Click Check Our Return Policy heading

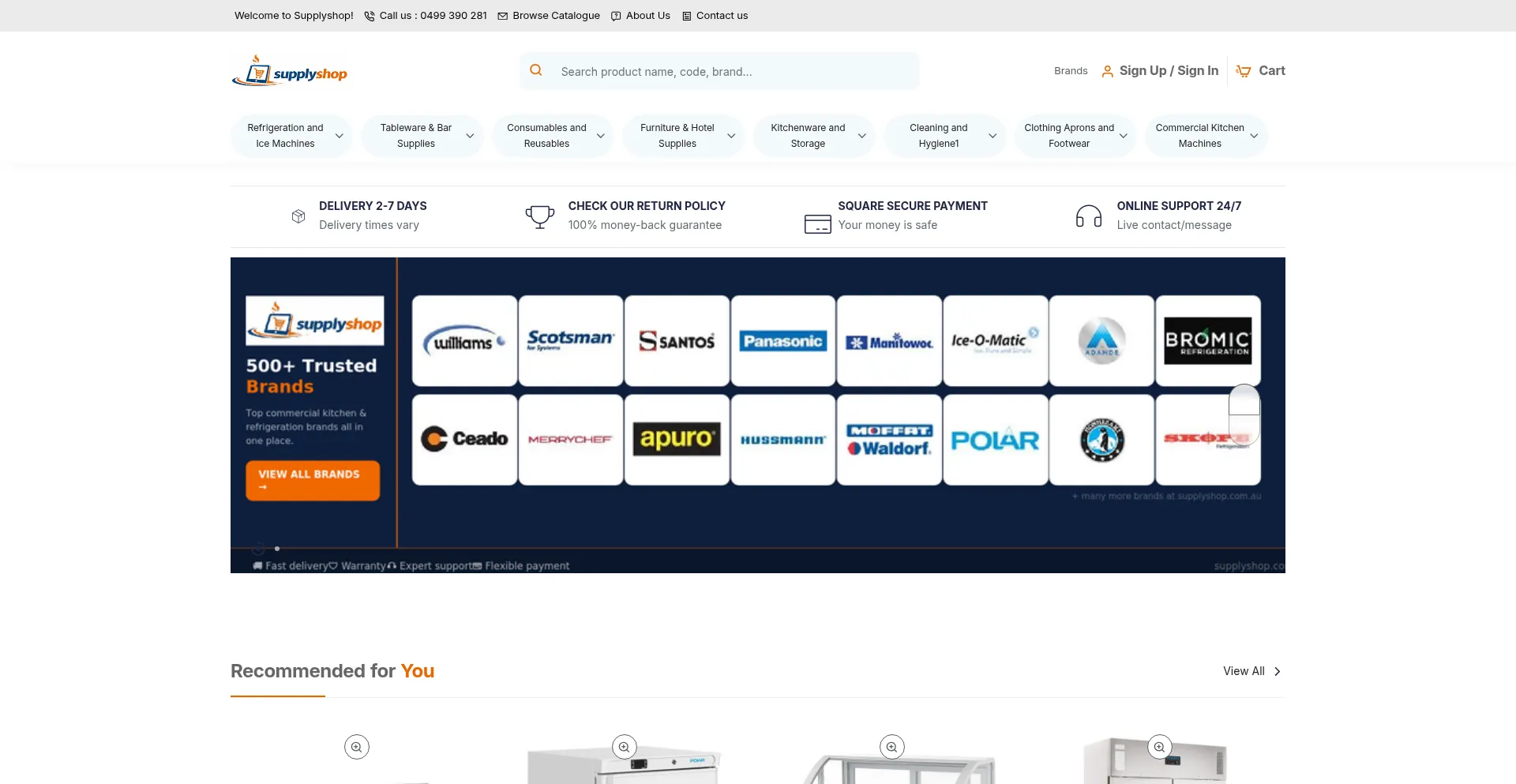(x=647, y=206)
